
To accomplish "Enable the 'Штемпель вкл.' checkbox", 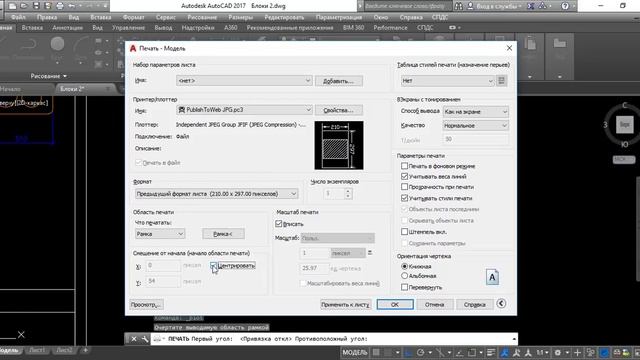I will click(404, 231).
